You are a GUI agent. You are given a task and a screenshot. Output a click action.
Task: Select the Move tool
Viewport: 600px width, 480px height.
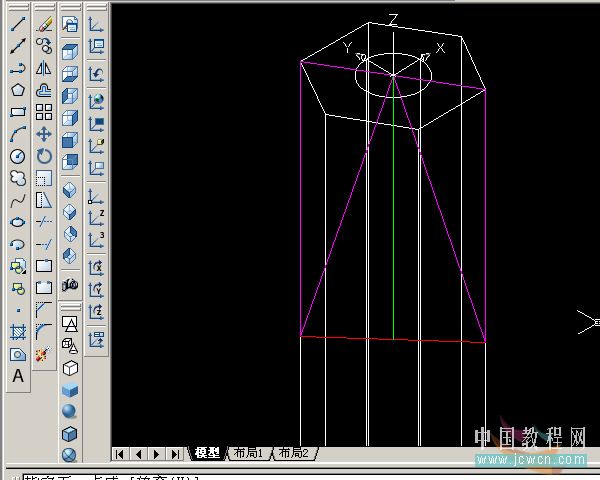(44, 134)
